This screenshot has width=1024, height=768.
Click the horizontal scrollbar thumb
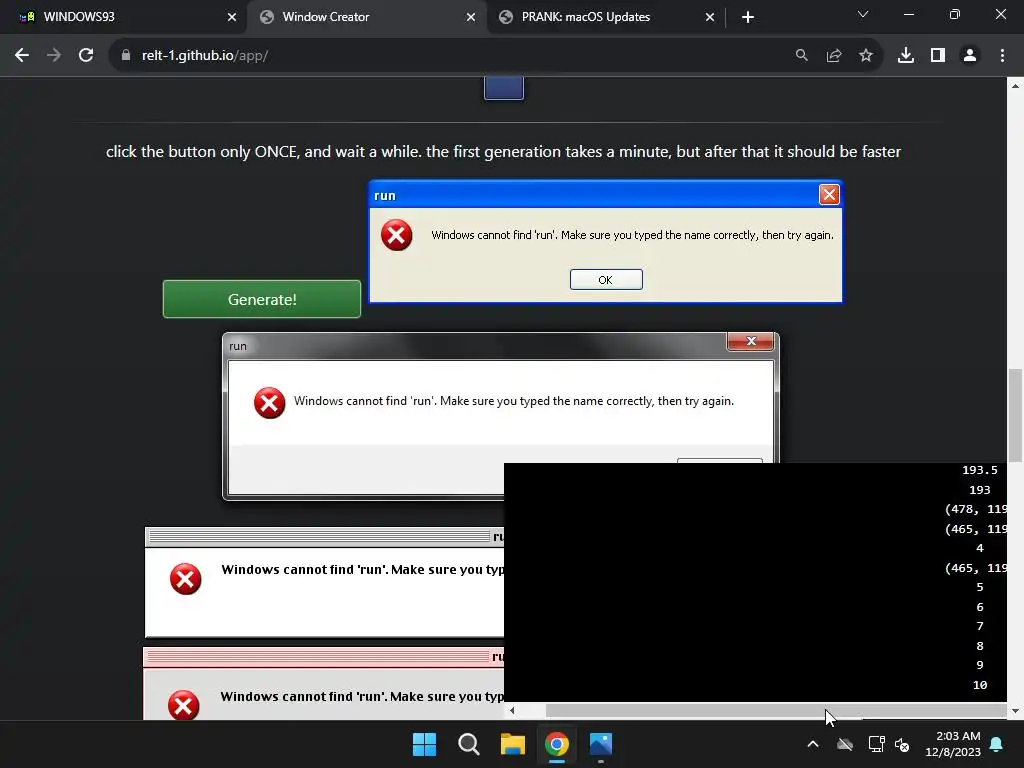coord(775,710)
